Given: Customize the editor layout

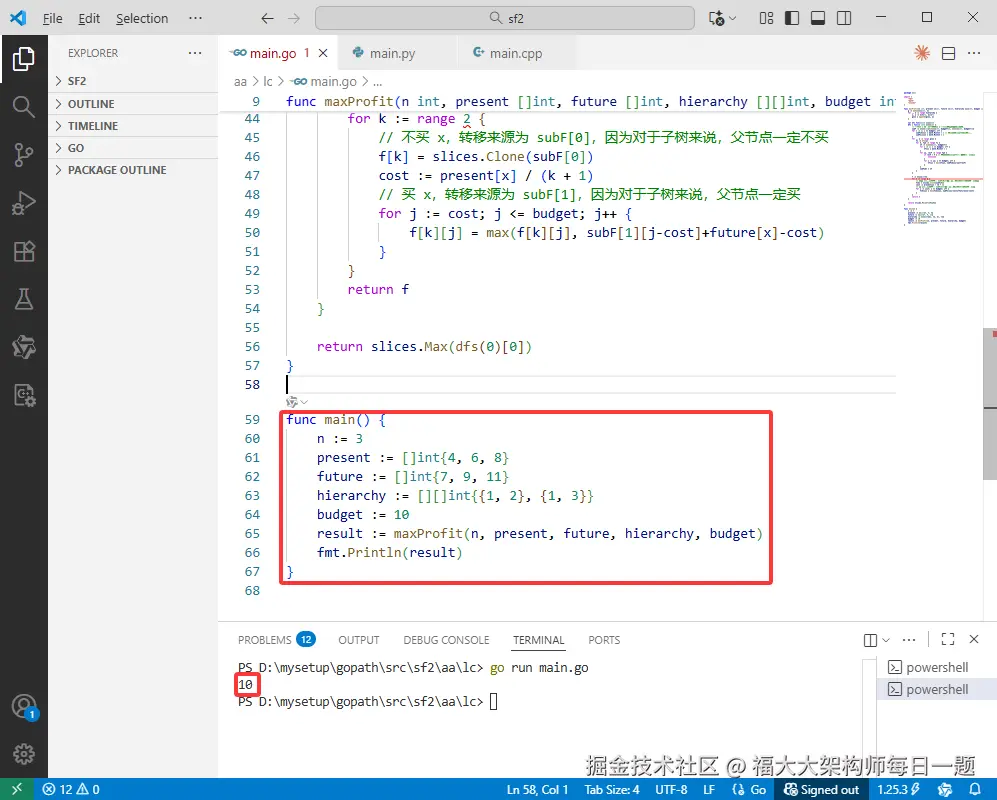Looking at the screenshot, I should [x=766, y=18].
